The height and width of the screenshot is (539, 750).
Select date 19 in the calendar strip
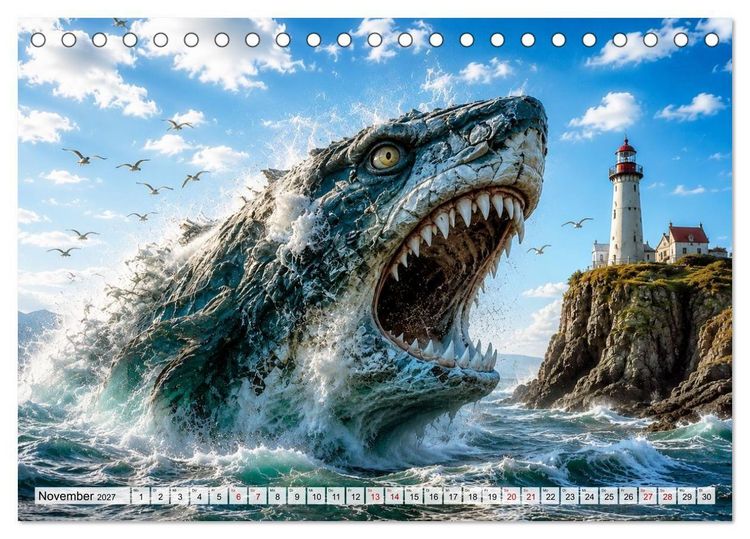[492, 496]
